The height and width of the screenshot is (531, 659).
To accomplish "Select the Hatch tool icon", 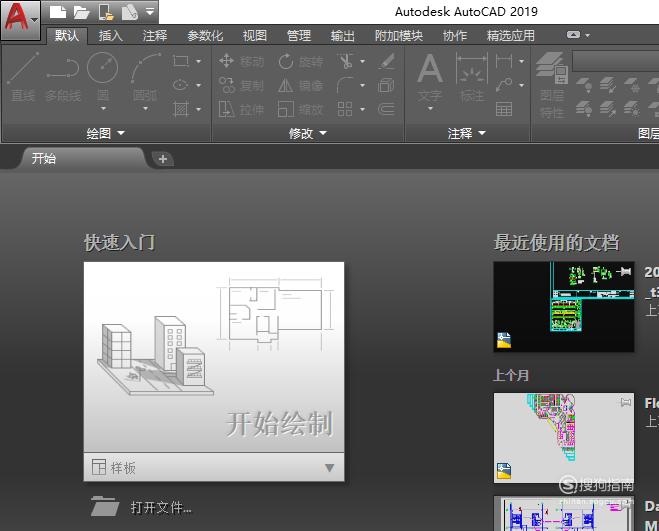I will [181, 109].
